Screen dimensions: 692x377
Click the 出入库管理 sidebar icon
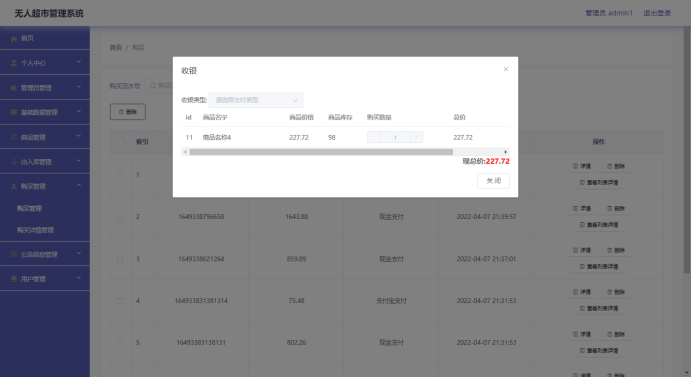coord(14,162)
